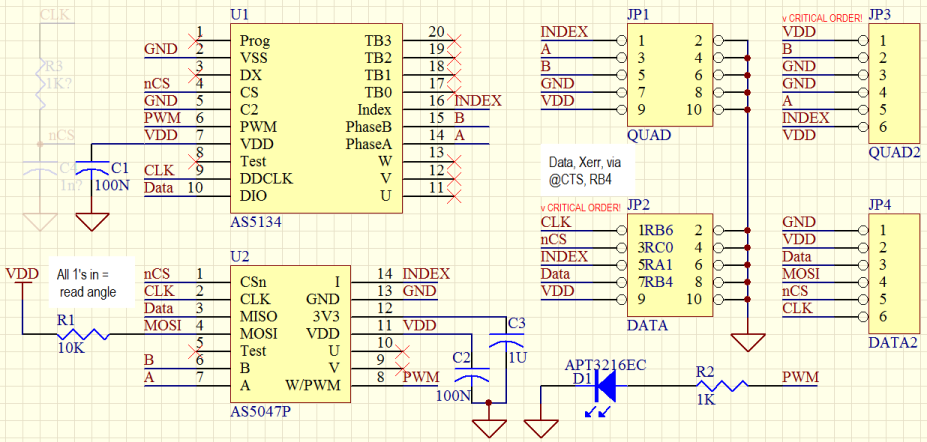Click the 'AS5134' part name text
927x442 pixels.
[x=256, y=223]
